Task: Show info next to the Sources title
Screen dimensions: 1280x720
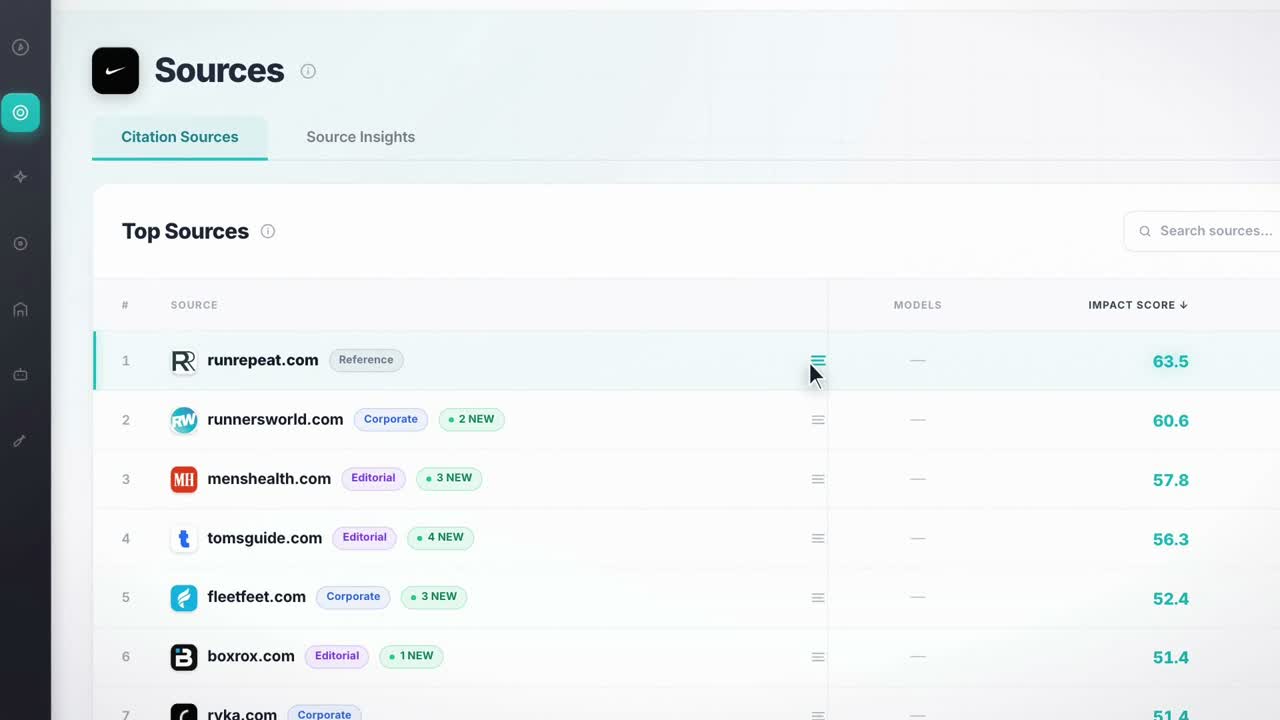Action: tap(308, 71)
